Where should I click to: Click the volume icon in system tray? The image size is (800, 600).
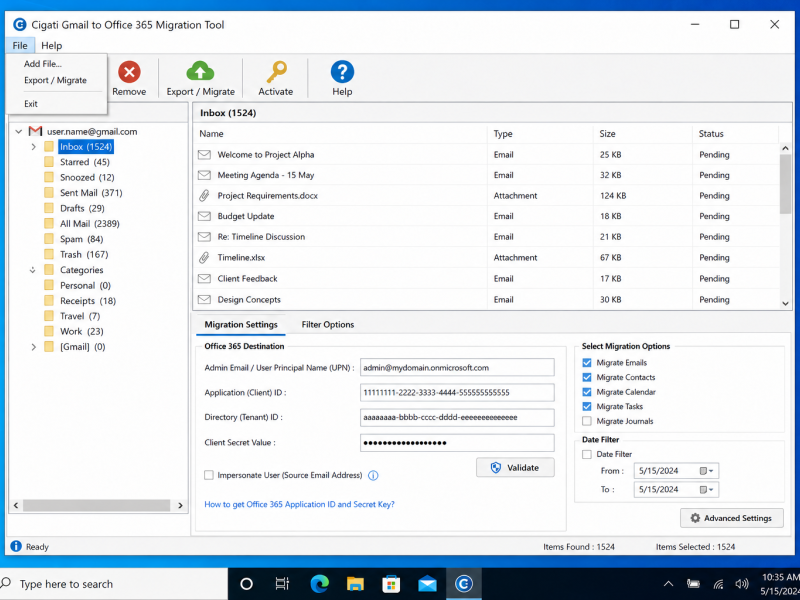(741, 584)
